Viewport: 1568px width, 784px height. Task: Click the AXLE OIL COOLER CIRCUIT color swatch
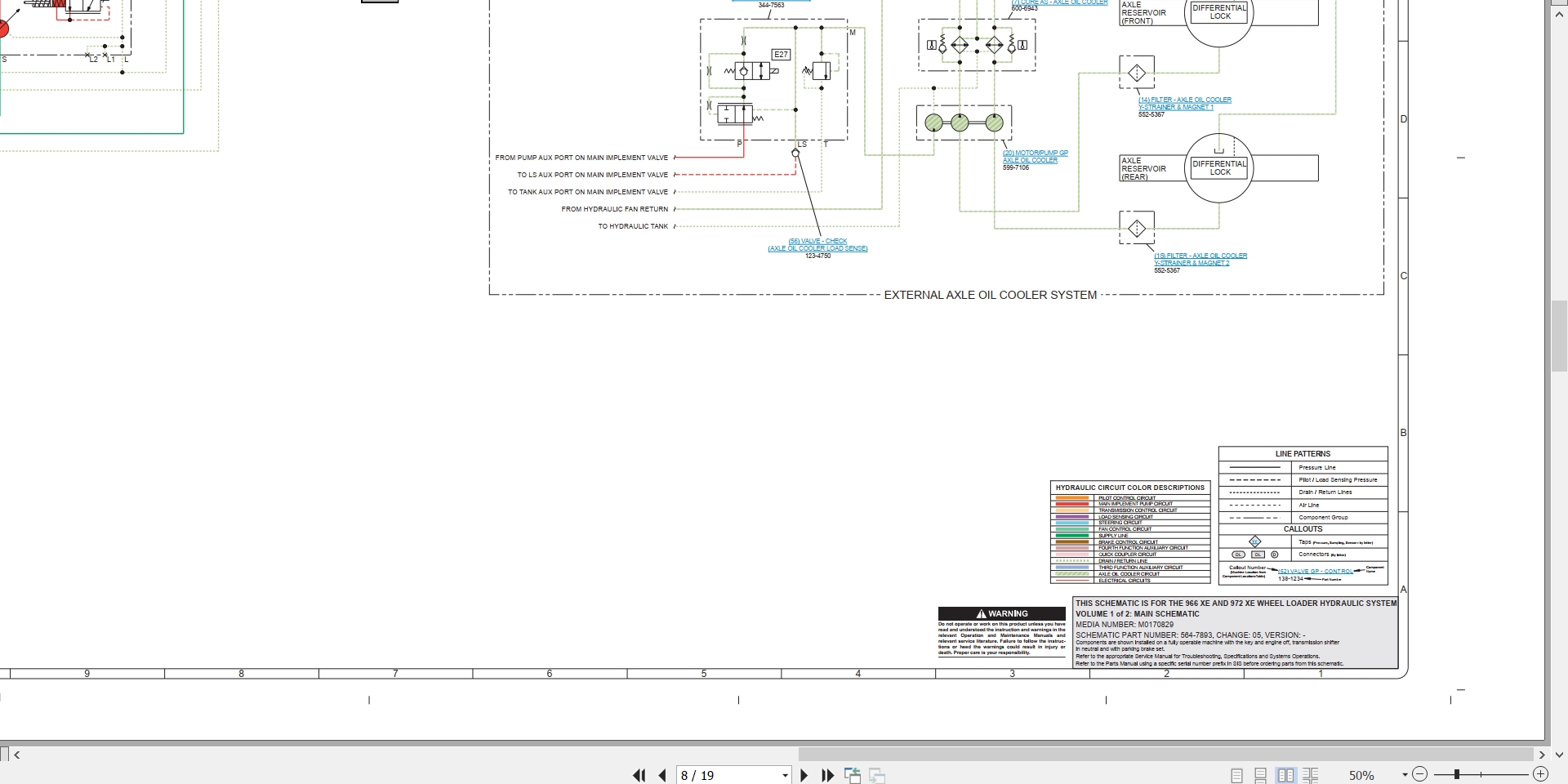[x=1072, y=574]
